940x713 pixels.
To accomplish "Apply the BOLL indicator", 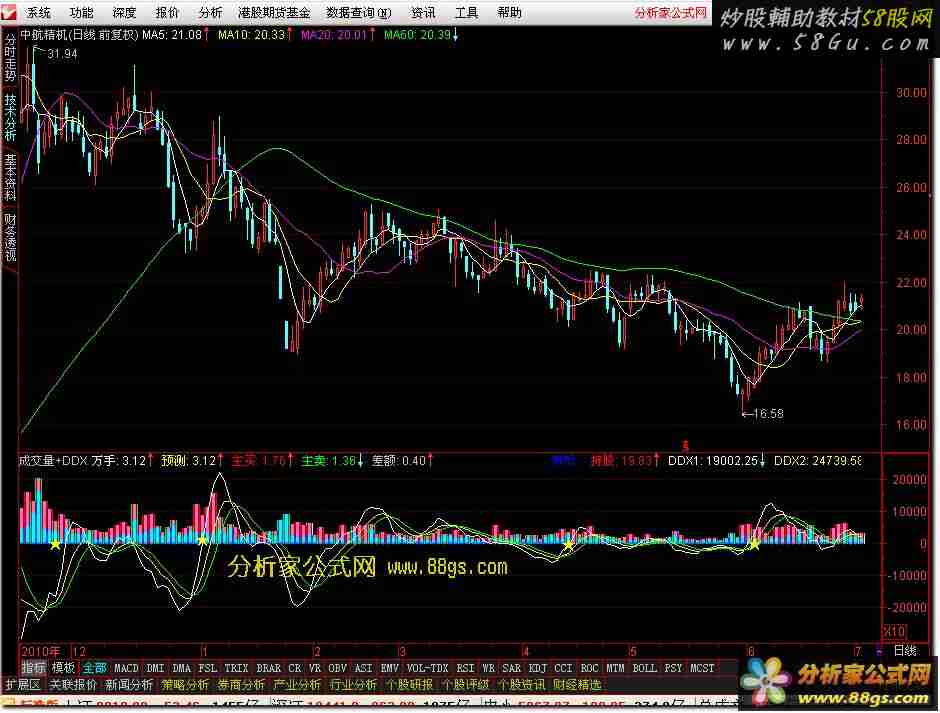I will [644, 667].
